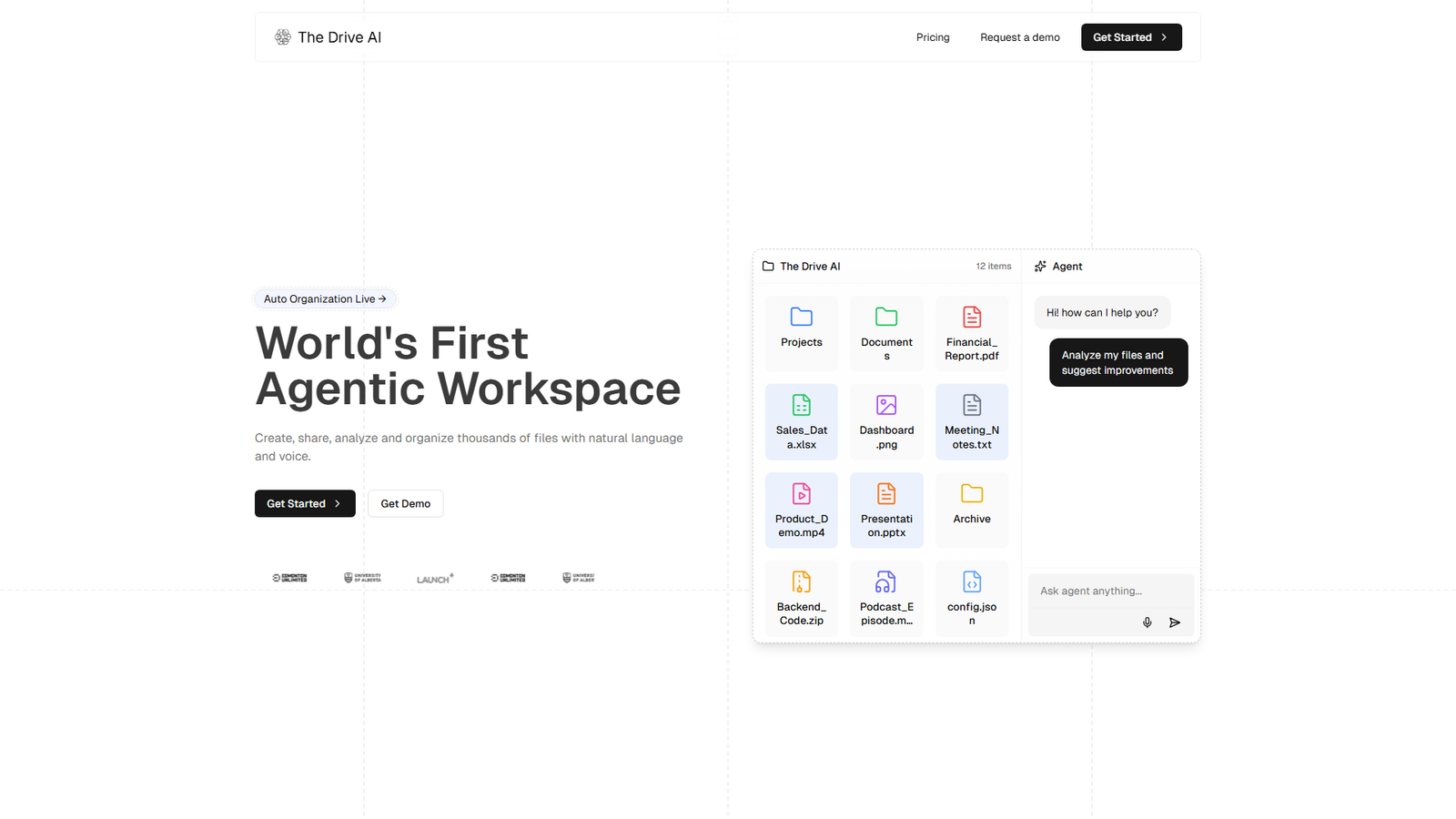Screen dimensions: 1456x819
Task: Open the Pricing page from navigation
Action: [933, 37]
